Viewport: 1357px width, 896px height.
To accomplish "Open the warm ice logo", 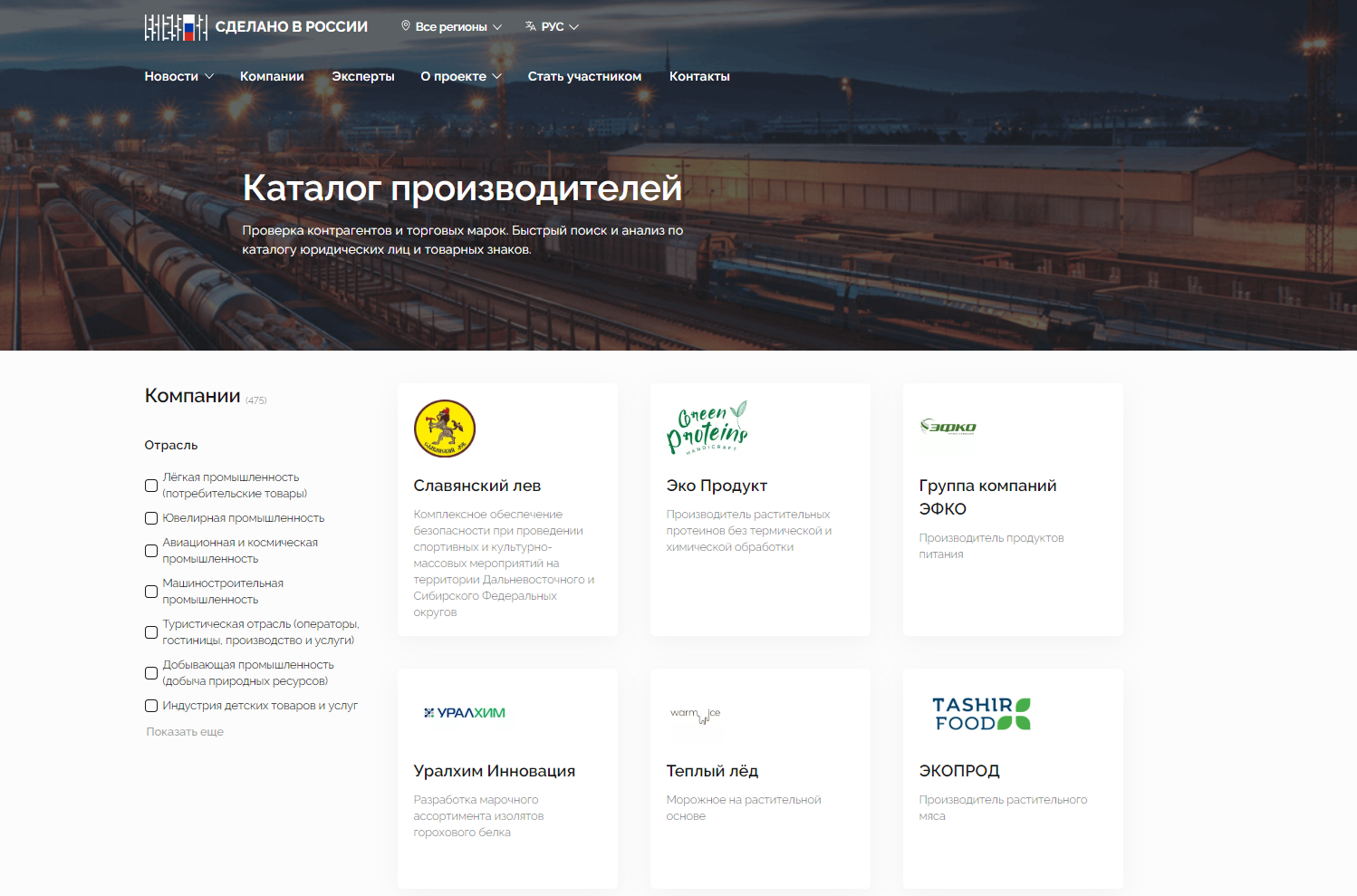I will pos(696,715).
